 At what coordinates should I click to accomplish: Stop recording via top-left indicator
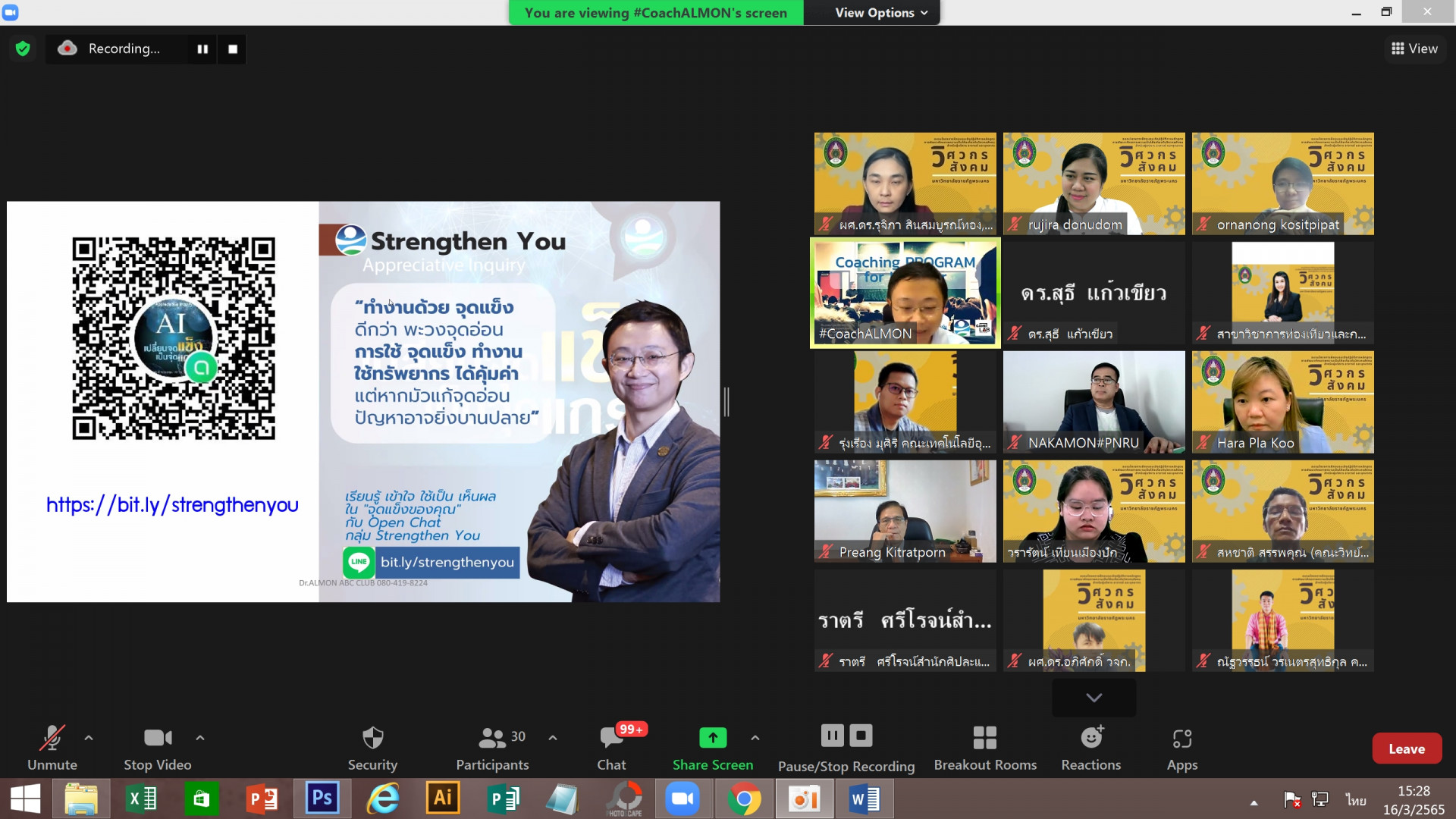(x=233, y=49)
